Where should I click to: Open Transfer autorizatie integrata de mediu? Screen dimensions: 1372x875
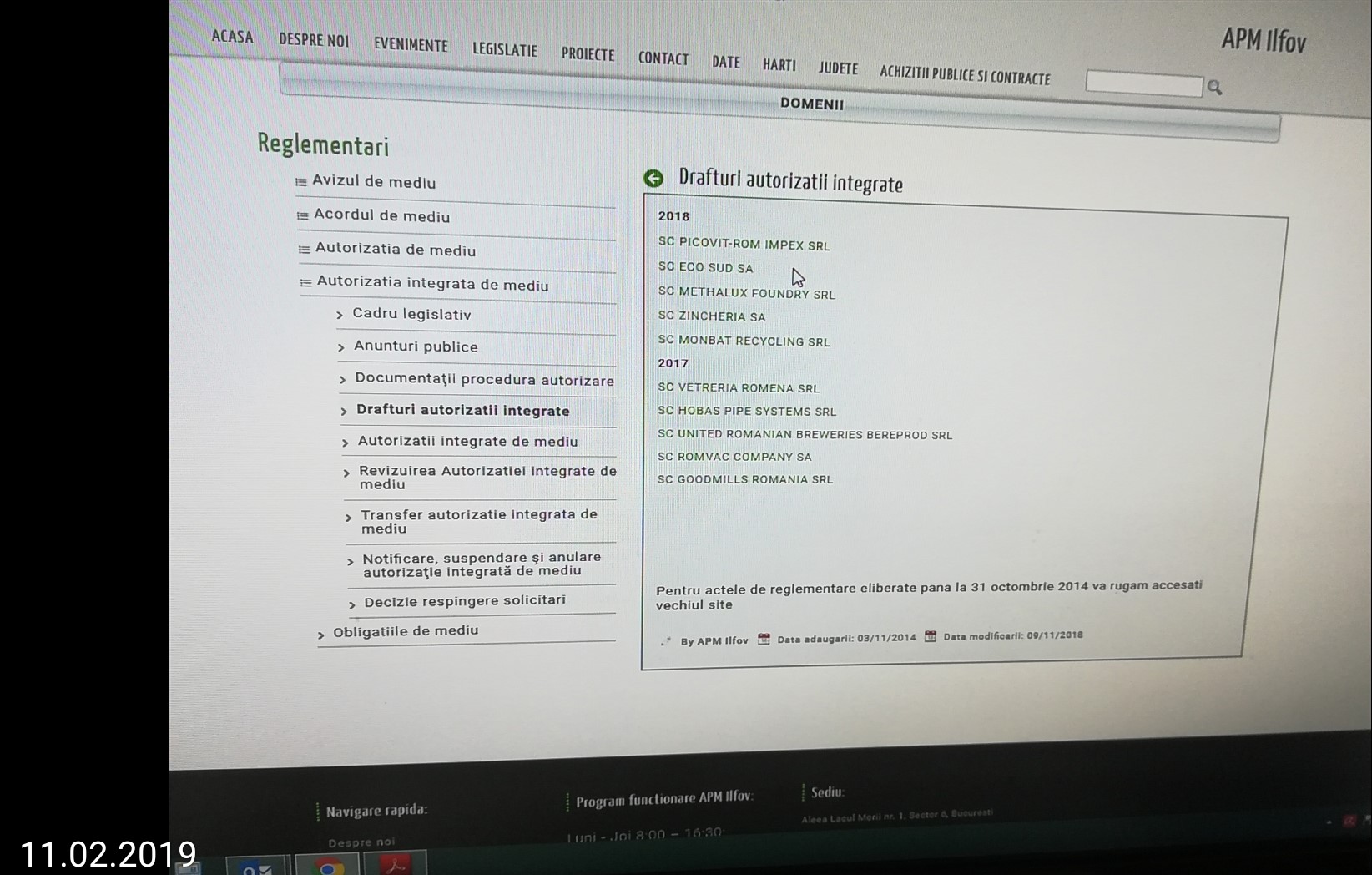tap(479, 521)
